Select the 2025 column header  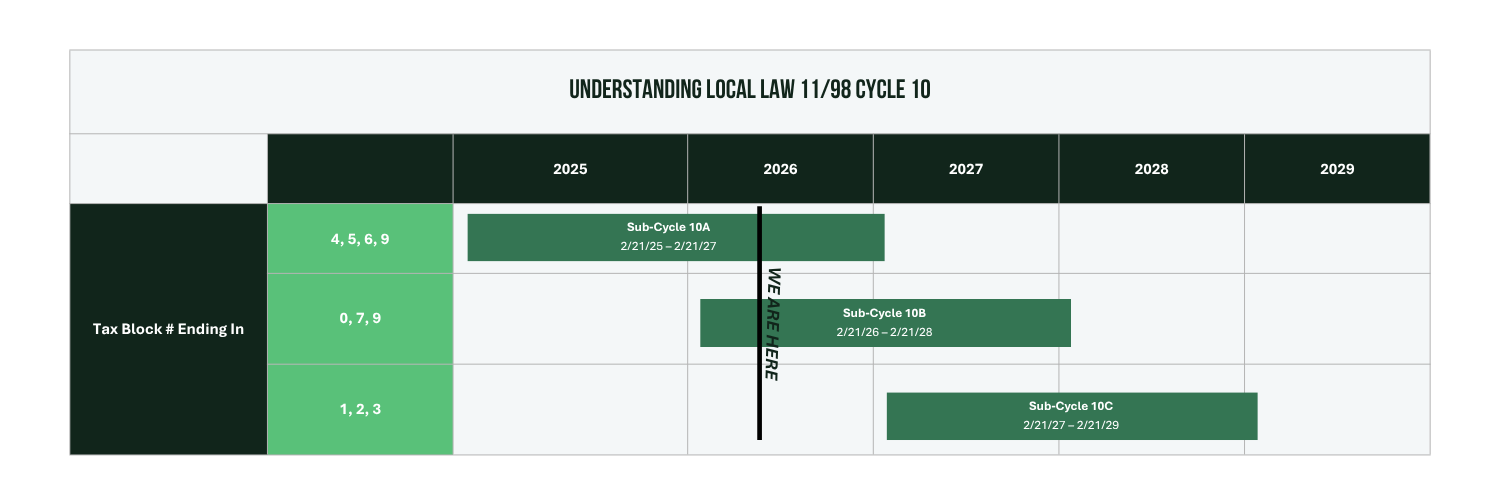coord(570,169)
